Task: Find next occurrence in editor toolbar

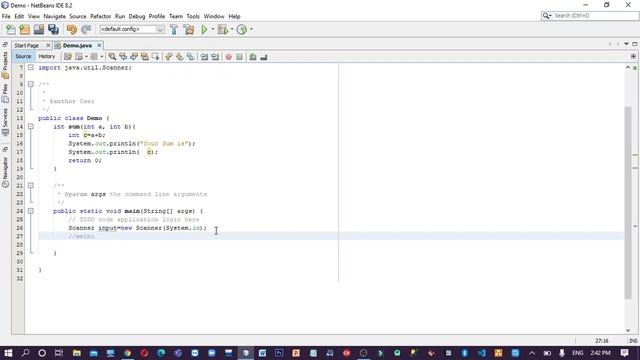Action: [x=134, y=57]
